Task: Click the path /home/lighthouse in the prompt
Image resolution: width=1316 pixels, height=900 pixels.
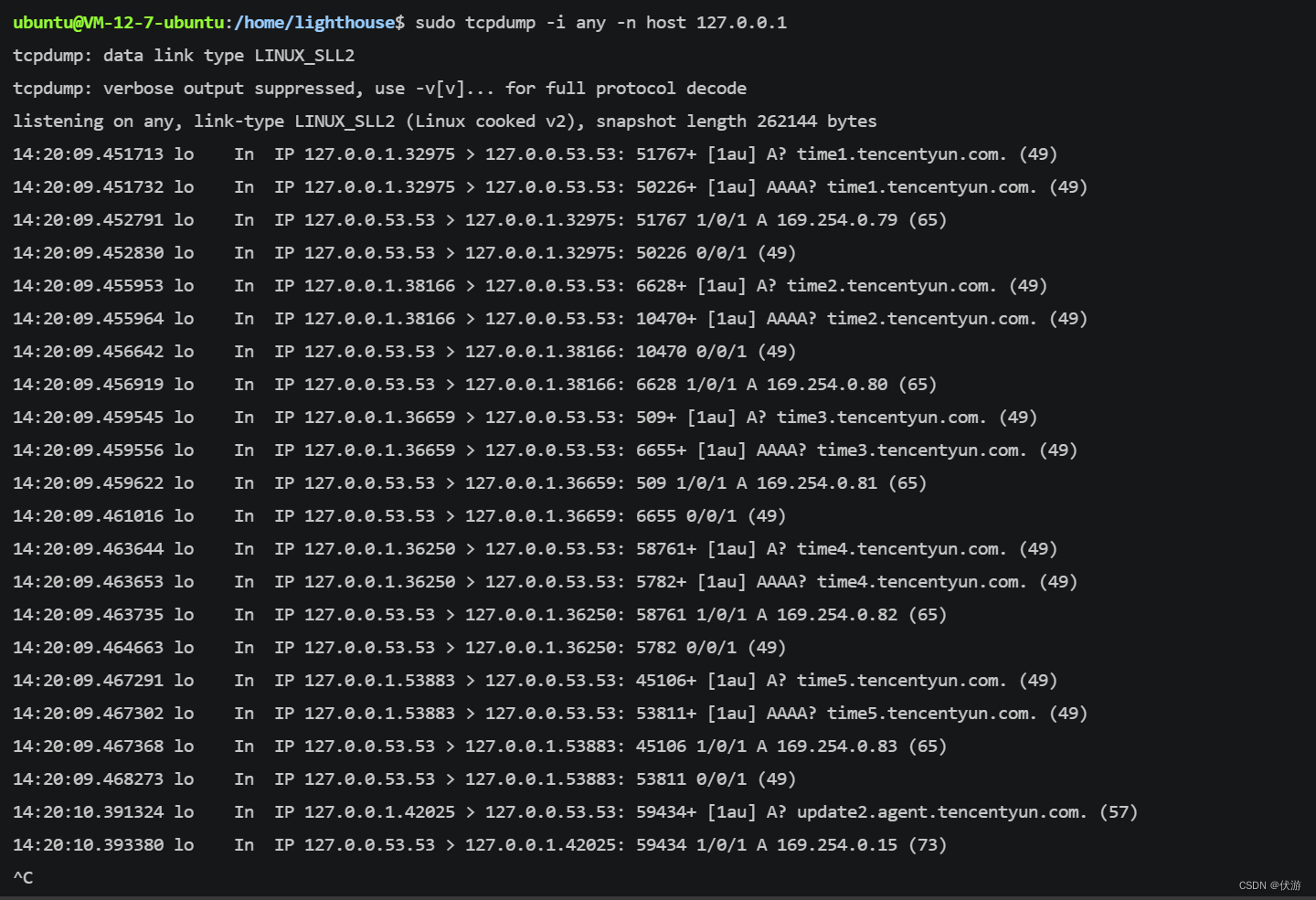Action: coord(315,22)
